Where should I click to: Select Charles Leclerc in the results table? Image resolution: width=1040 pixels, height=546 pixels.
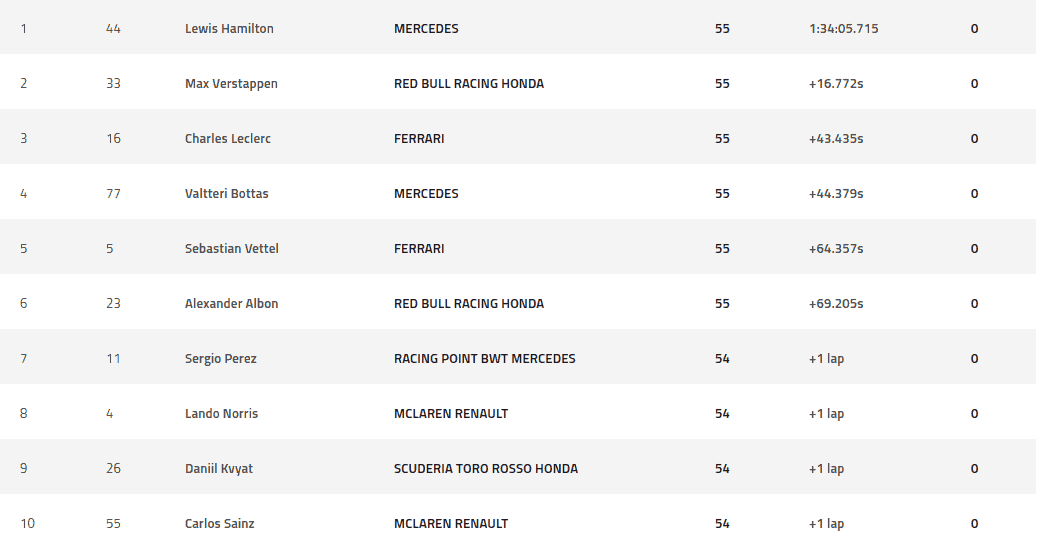click(228, 139)
